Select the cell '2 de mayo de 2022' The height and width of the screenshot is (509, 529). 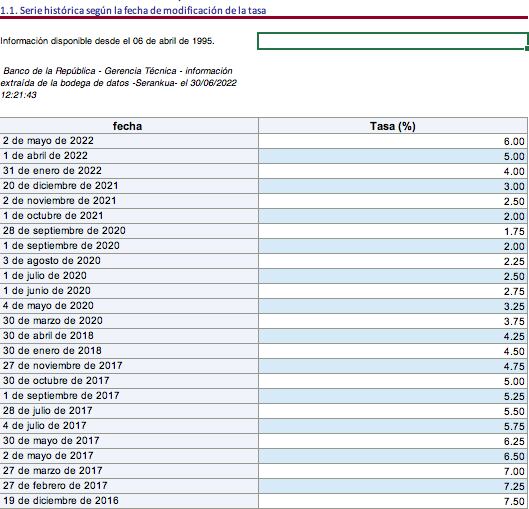pos(129,141)
